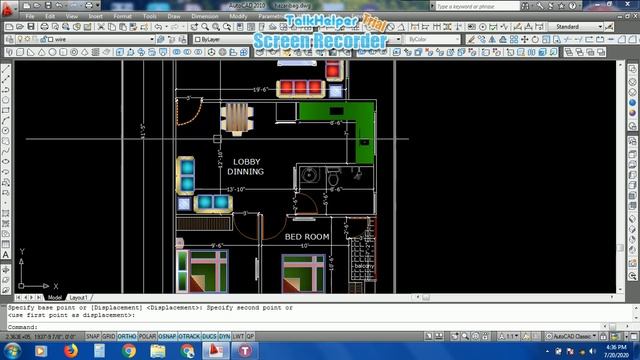Toggle QP quick properties button

coord(250,336)
